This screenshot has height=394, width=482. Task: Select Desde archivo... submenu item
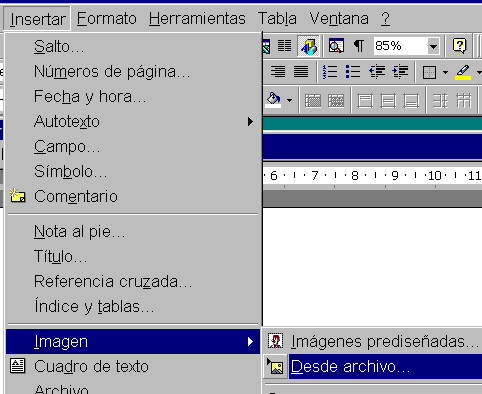click(373, 366)
